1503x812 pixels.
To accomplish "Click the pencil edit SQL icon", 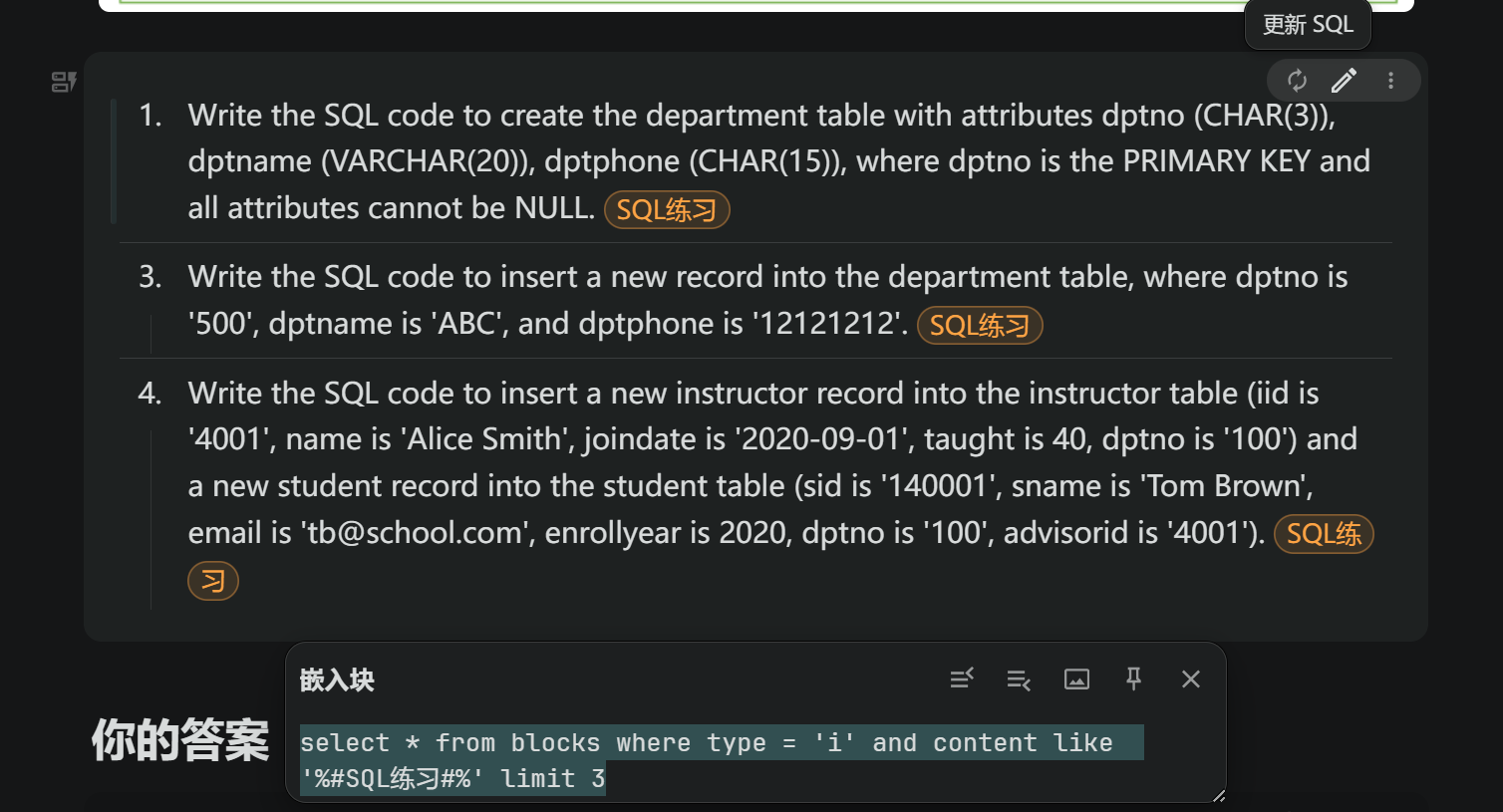I will 1344,81.
